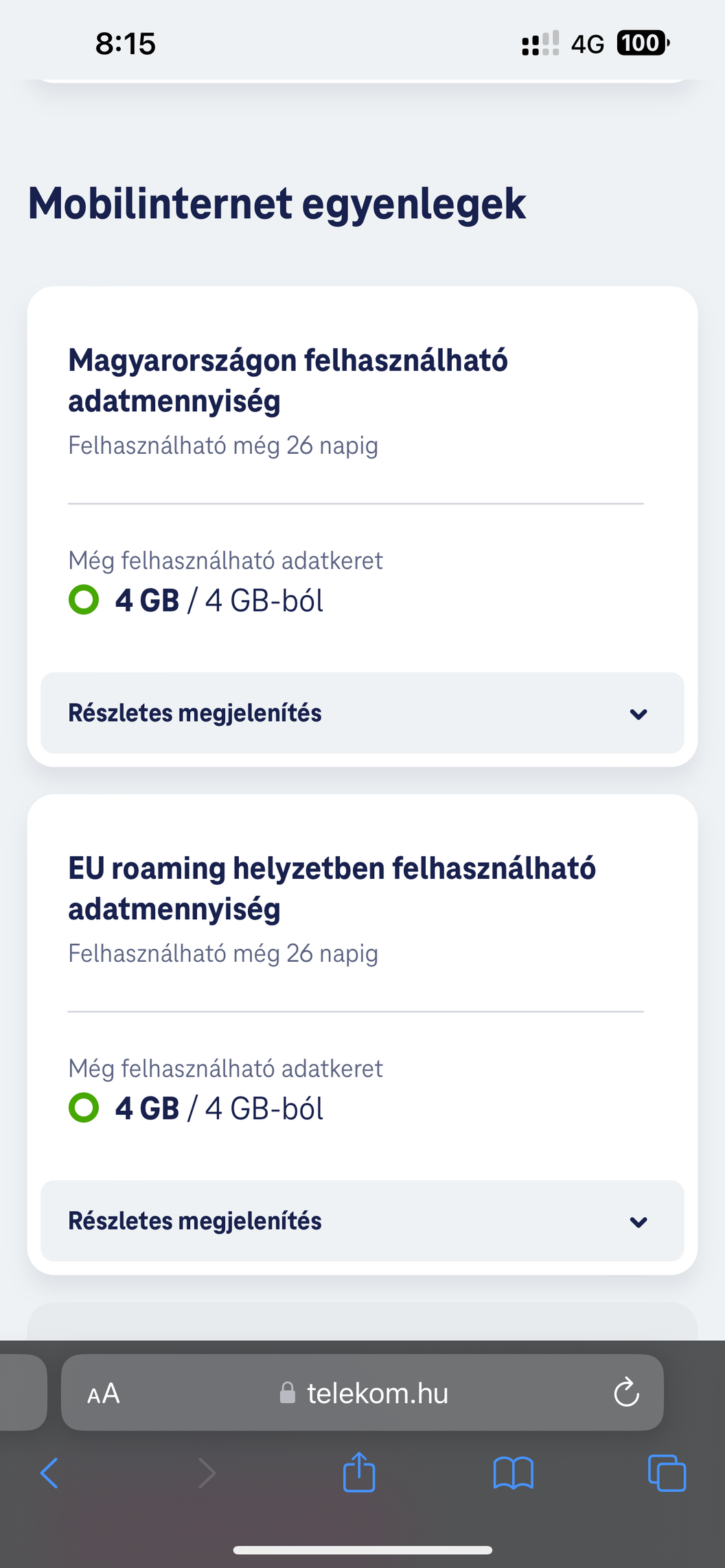Open the bookmarks book icon
The image size is (725, 1568).
point(514,1473)
